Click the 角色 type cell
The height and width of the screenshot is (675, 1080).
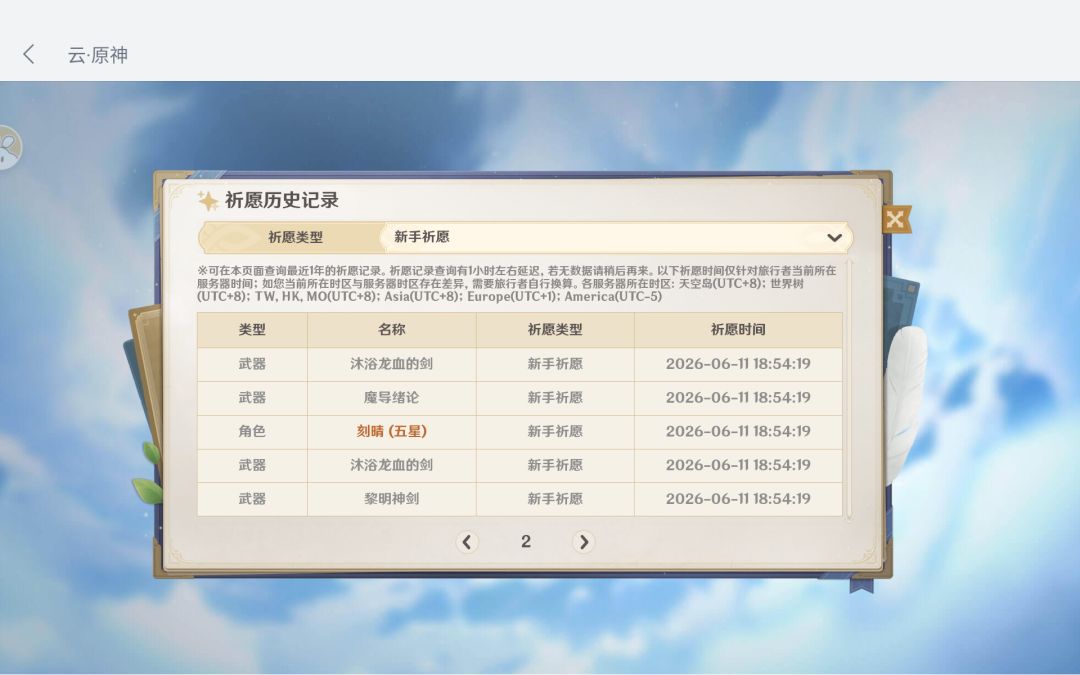(252, 431)
